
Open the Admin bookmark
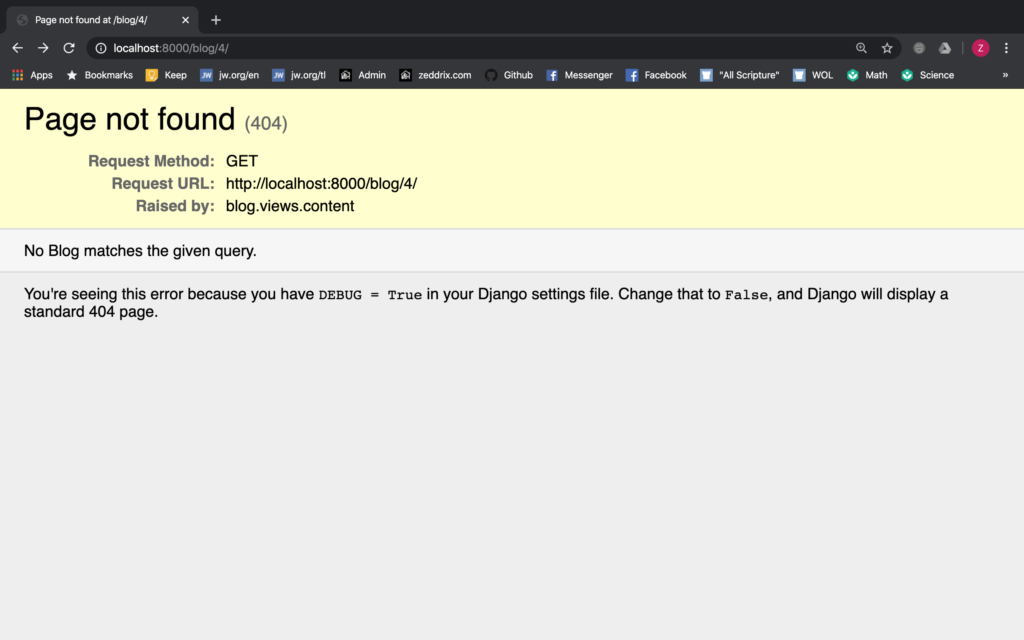pyautogui.click(x=362, y=75)
